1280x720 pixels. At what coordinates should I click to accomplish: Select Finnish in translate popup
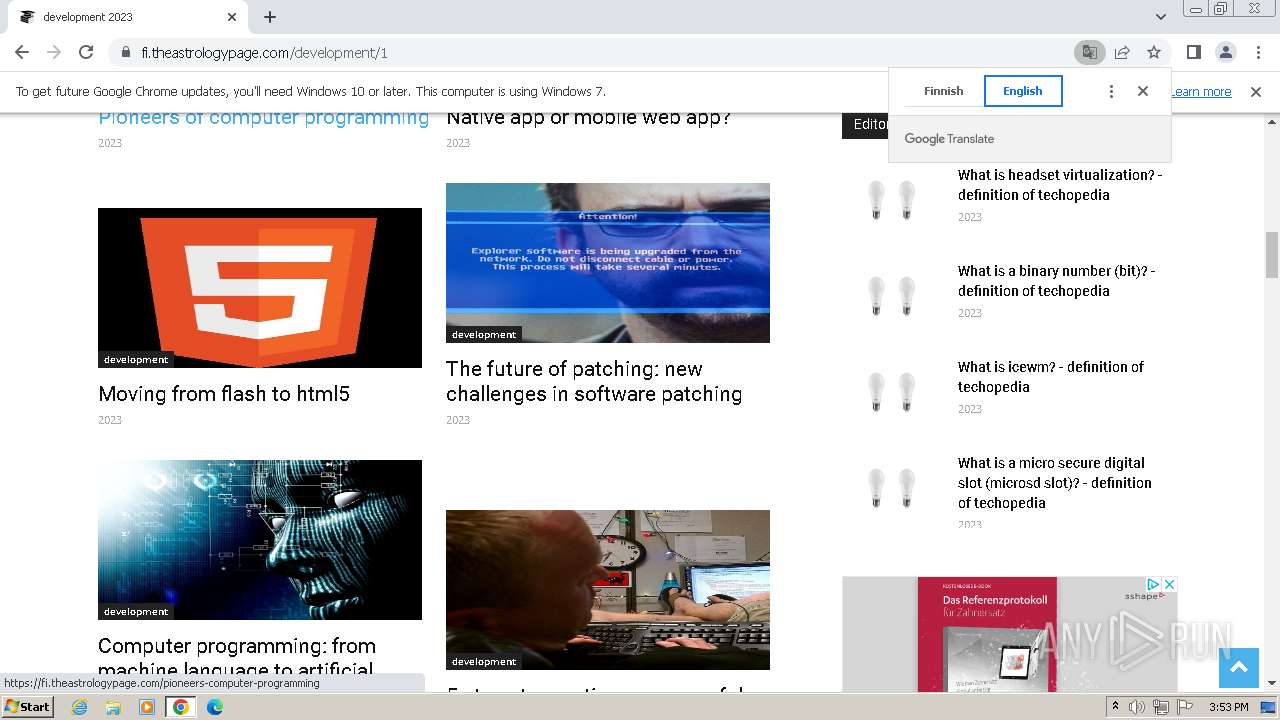point(943,91)
